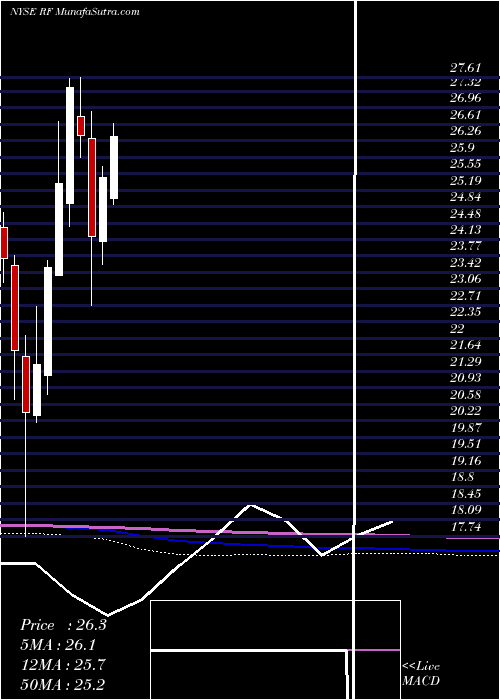The image size is (500, 700).
Task: Click the 18.8 price axis label
Action: click(462, 476)
